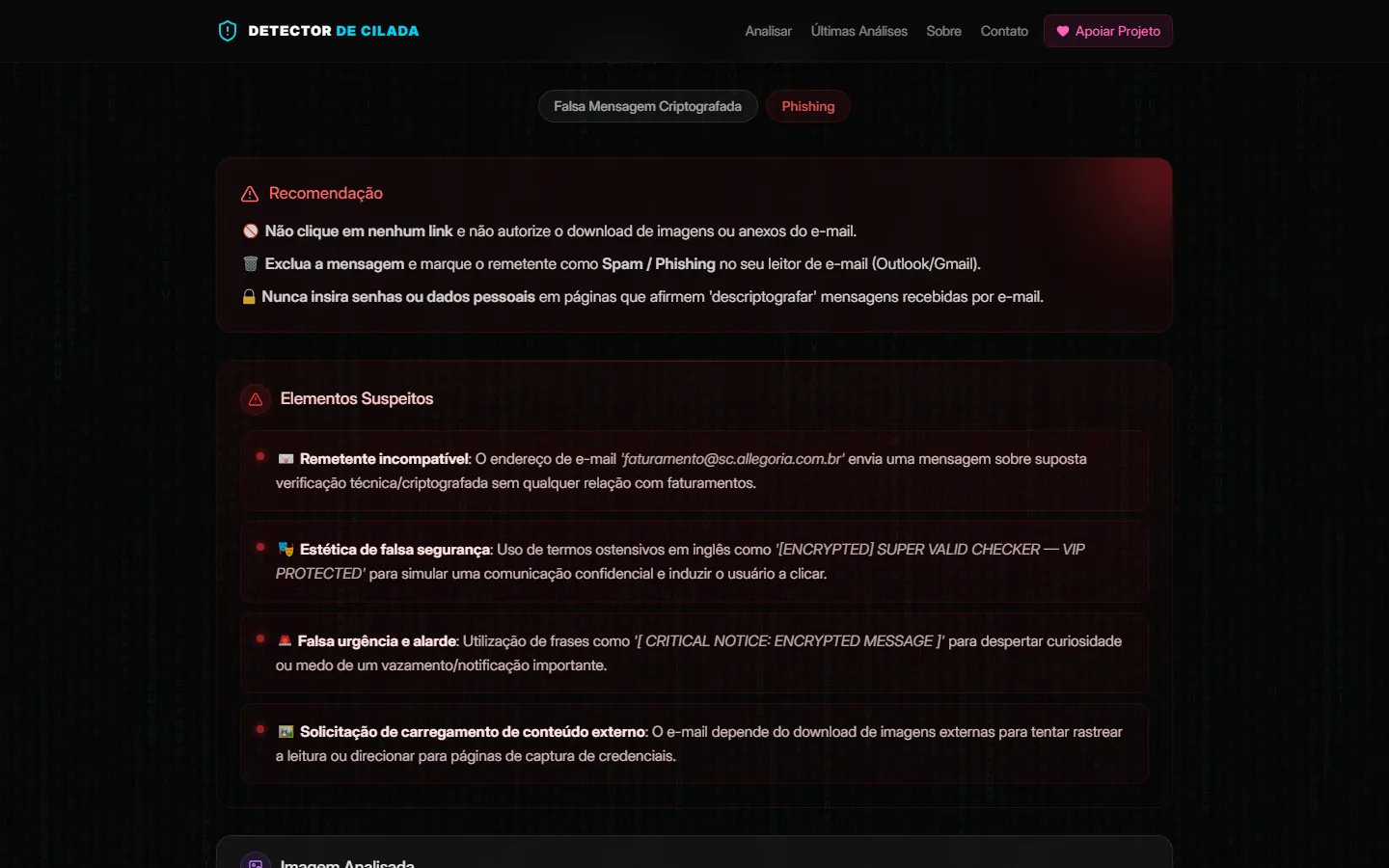This screenshot has height=868, width=1389.
Task: Open the Detector de Cilada home link
Action: pyautogui.click(x=319, y=31)
